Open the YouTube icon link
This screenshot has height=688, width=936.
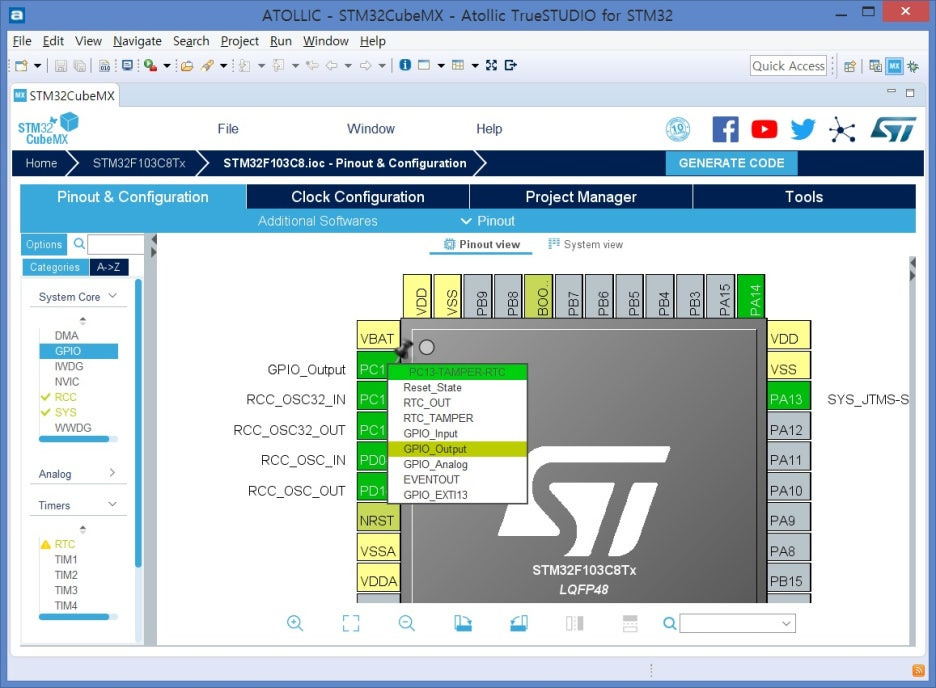pyautogui.click(x=764, y=129)
